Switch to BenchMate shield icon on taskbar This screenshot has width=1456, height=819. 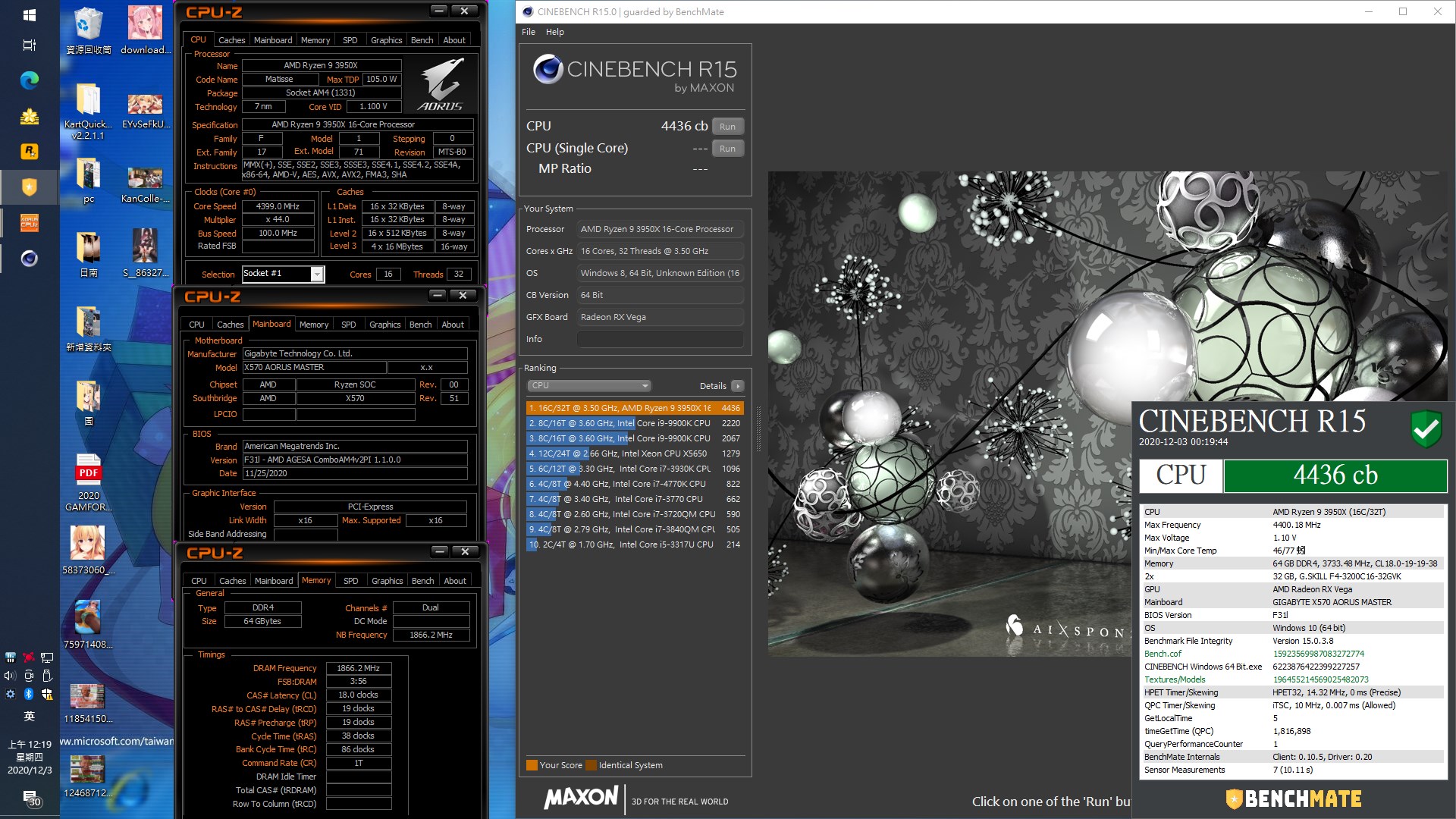coord(30,187)
